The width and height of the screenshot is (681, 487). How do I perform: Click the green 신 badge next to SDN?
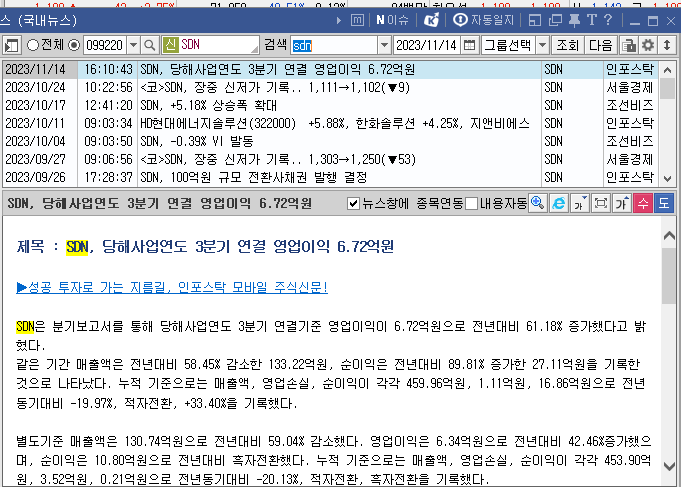click(170, 45)
